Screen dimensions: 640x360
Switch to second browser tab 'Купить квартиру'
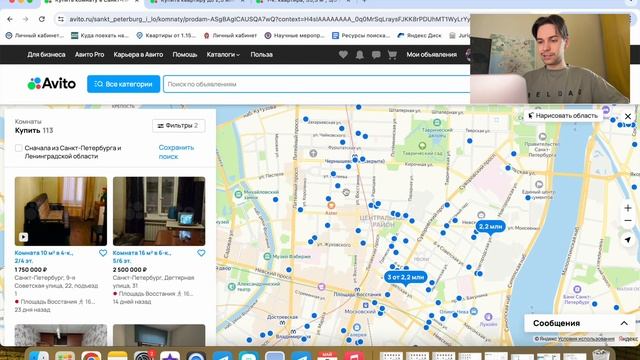click(198, 2)
